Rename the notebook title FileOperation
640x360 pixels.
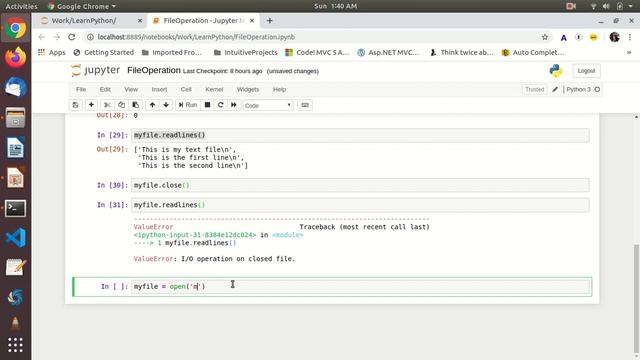153,70
